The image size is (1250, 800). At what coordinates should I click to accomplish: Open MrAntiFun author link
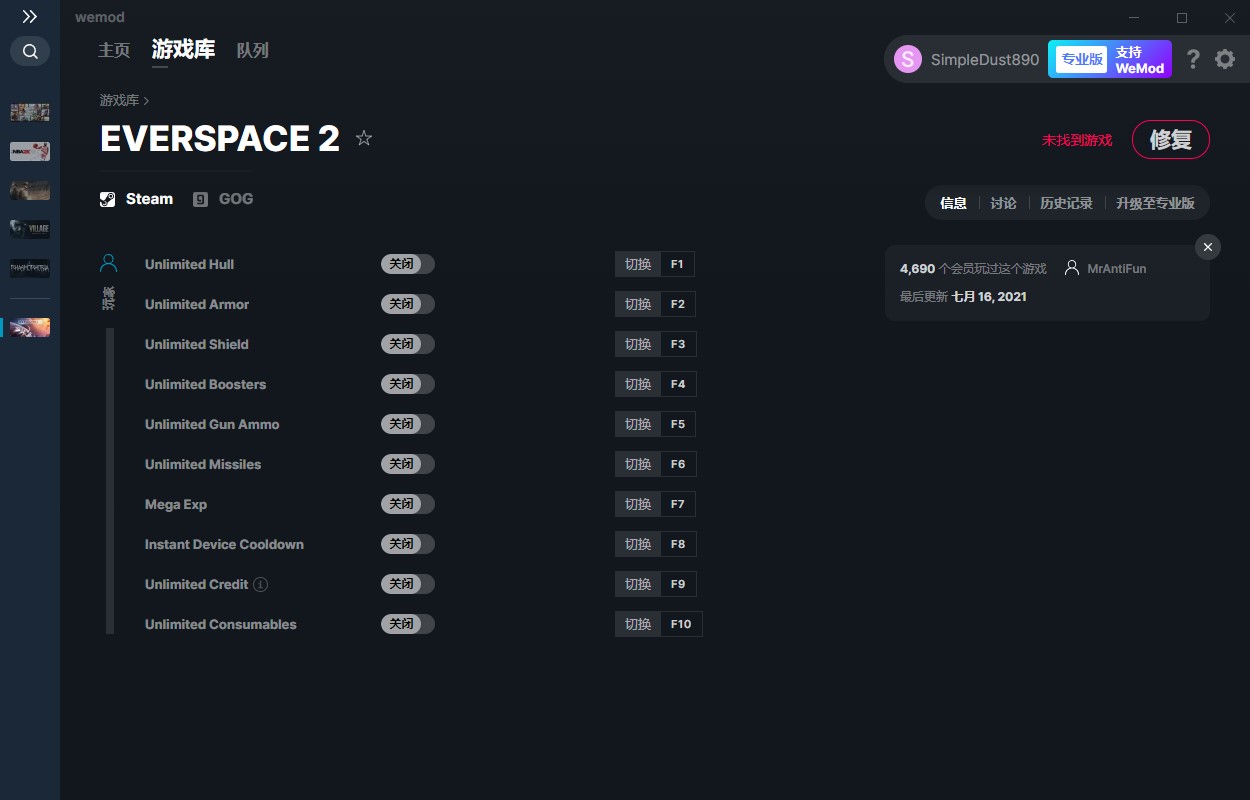[1116, 269]
